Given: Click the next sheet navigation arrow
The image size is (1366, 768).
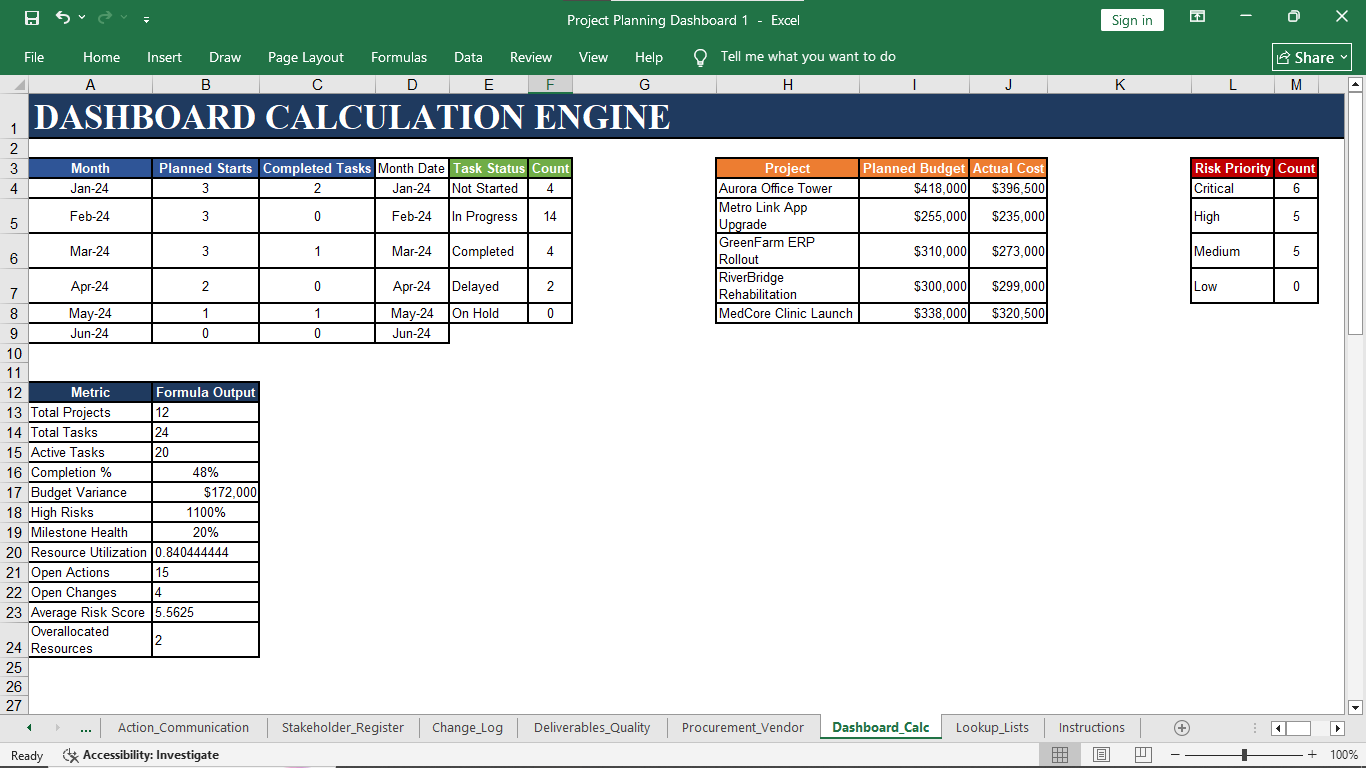Looking at the screenshot, I should (57, 727).
